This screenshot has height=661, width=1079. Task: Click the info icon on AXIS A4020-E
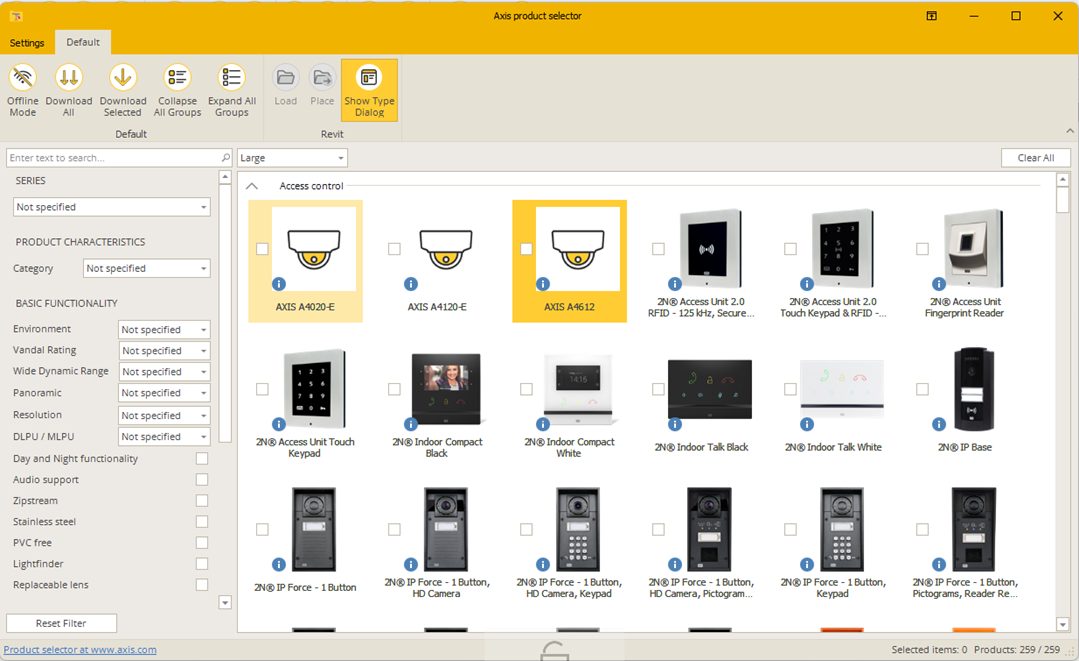point(279,284)
